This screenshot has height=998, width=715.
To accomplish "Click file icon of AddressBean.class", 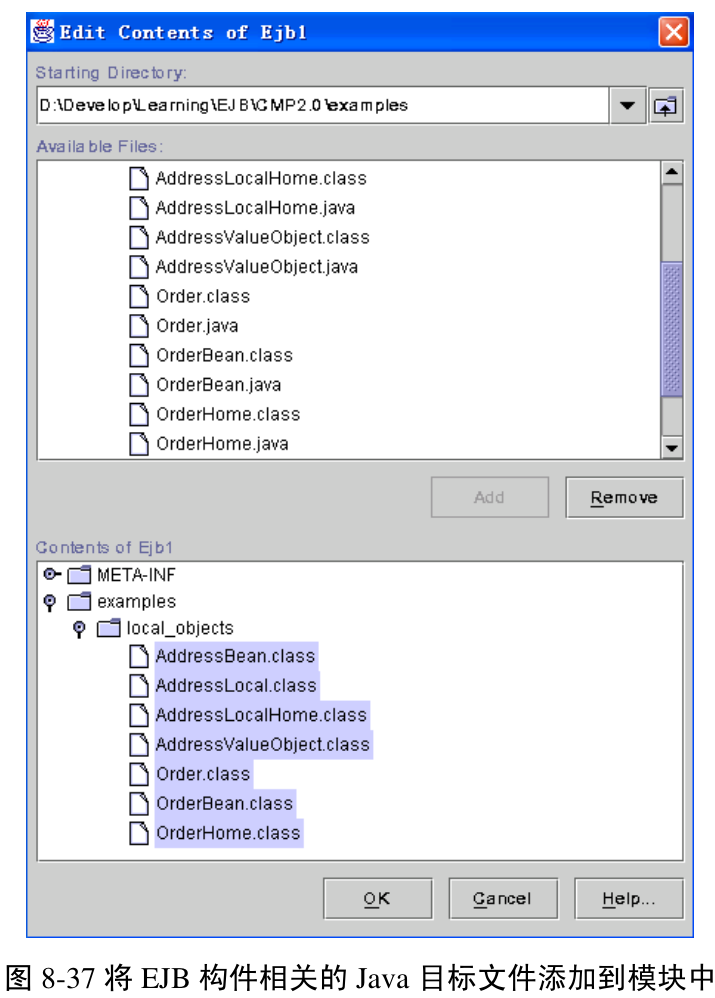I will (x=139, y=656).
